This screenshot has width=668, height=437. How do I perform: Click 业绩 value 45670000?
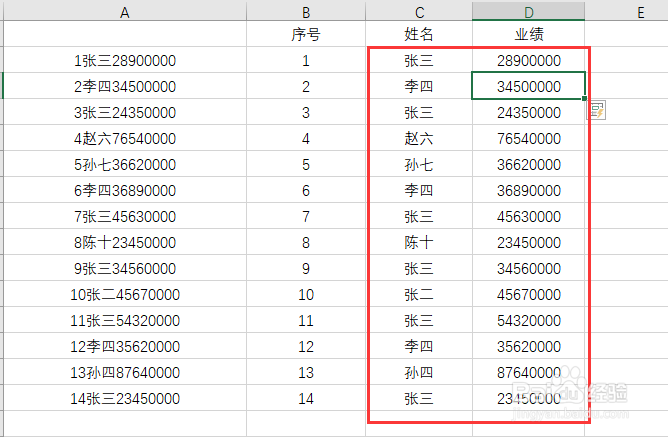[529, 294]
